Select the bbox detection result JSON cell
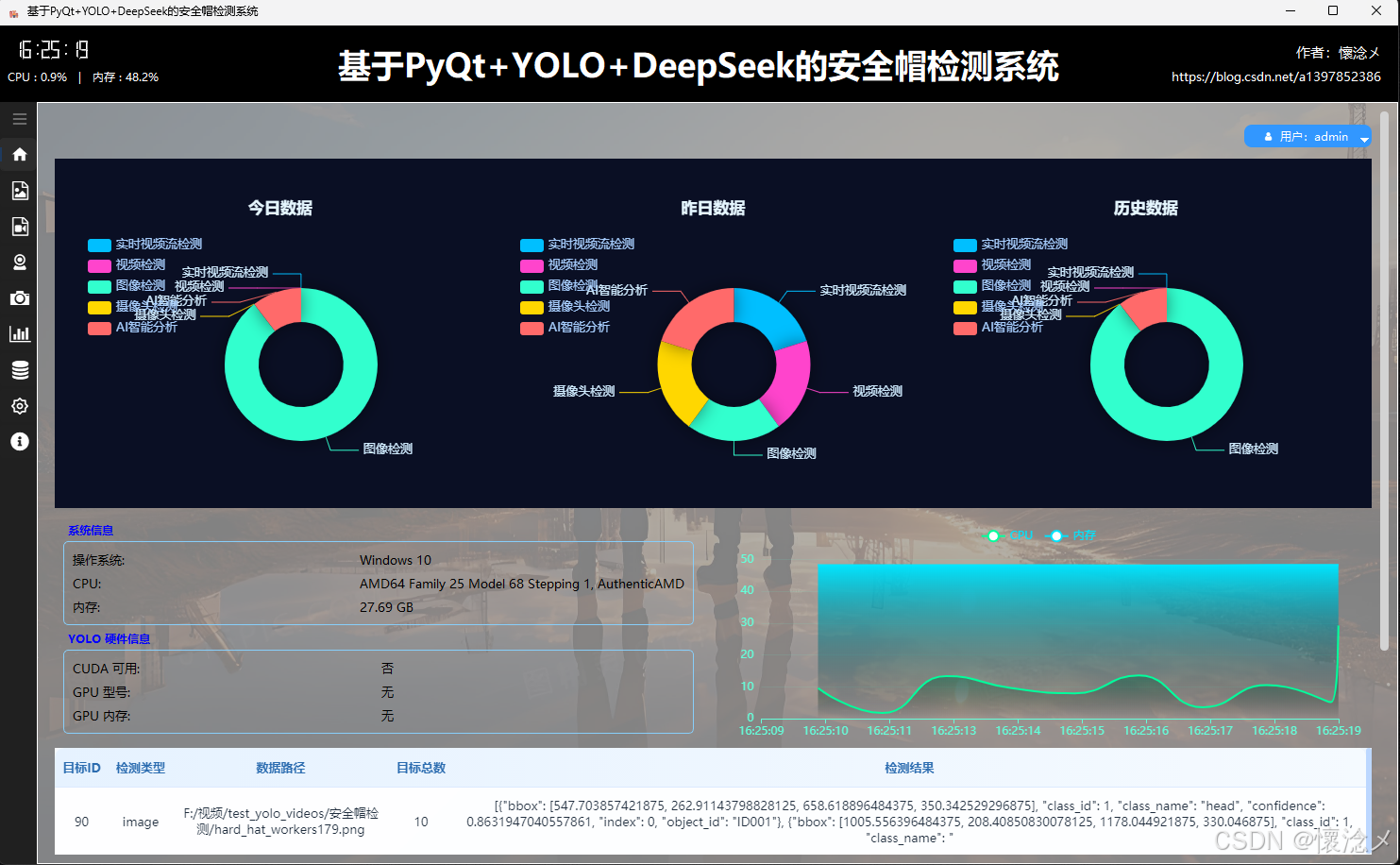Screen dimensions: 1400x865 [x=909, y=822]
